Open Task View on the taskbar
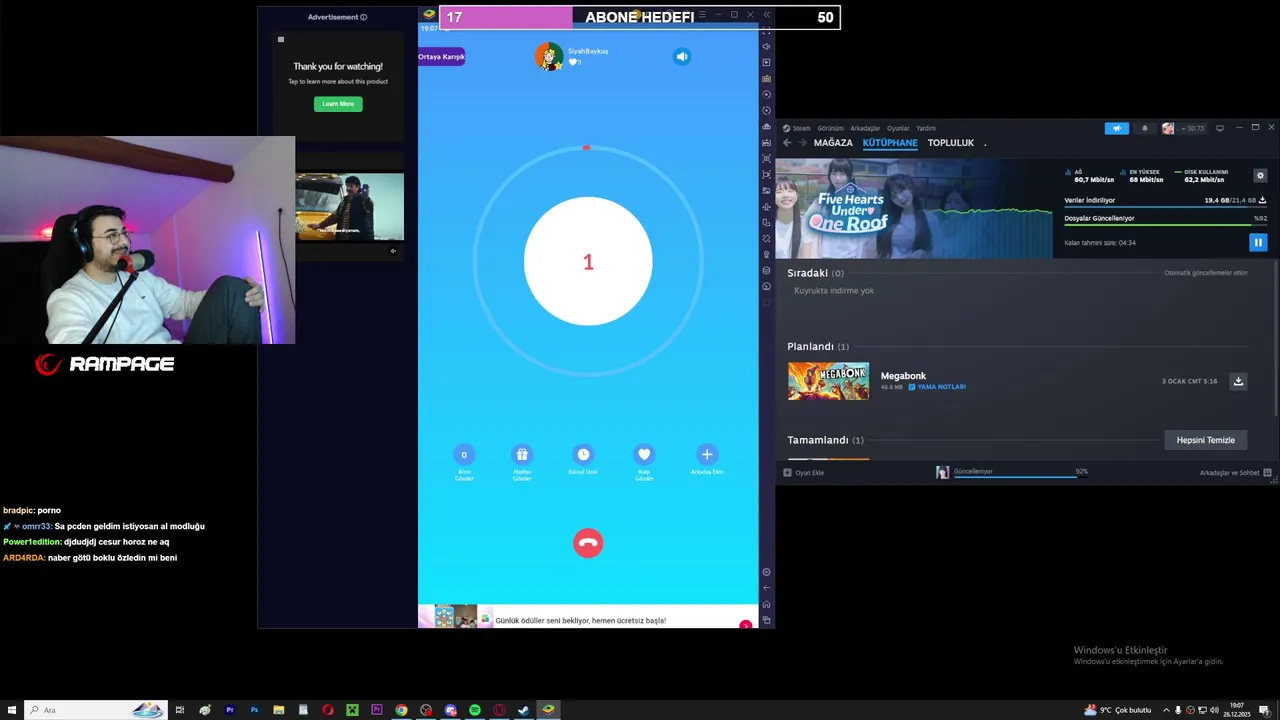This screenshot has height=720, width=1280. pyautogui.click(x=180, y=710)
